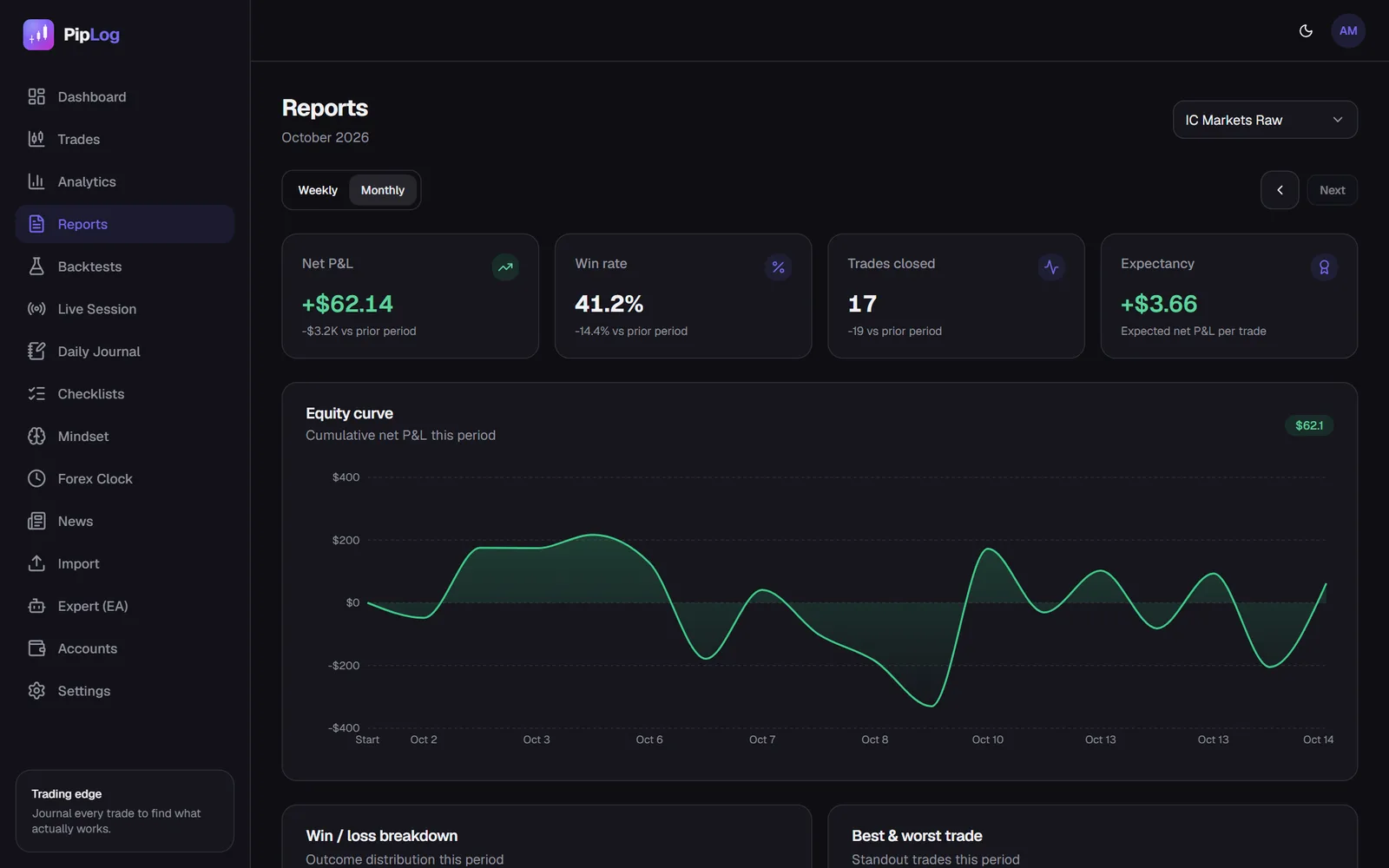The image size is (1389, 868).
Task: Click the Next period button
Action: point(1333,190)
